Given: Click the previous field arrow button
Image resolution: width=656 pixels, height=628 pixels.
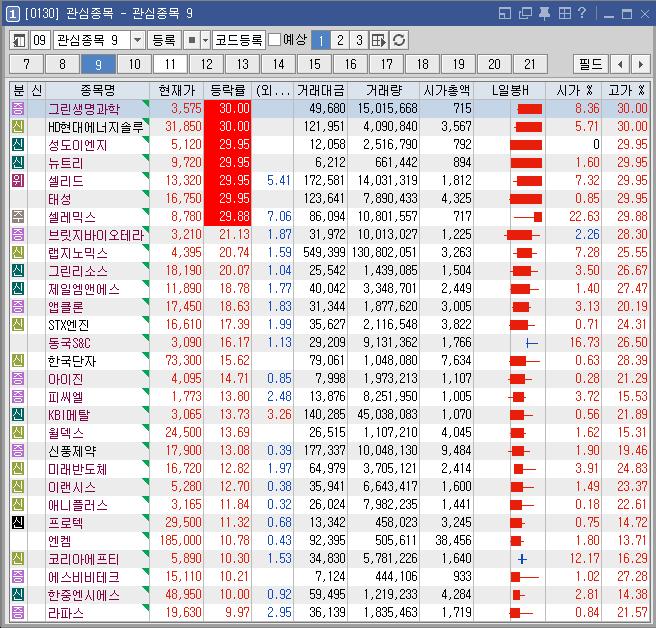Looking at the screenshot, I should pos(620,64).
